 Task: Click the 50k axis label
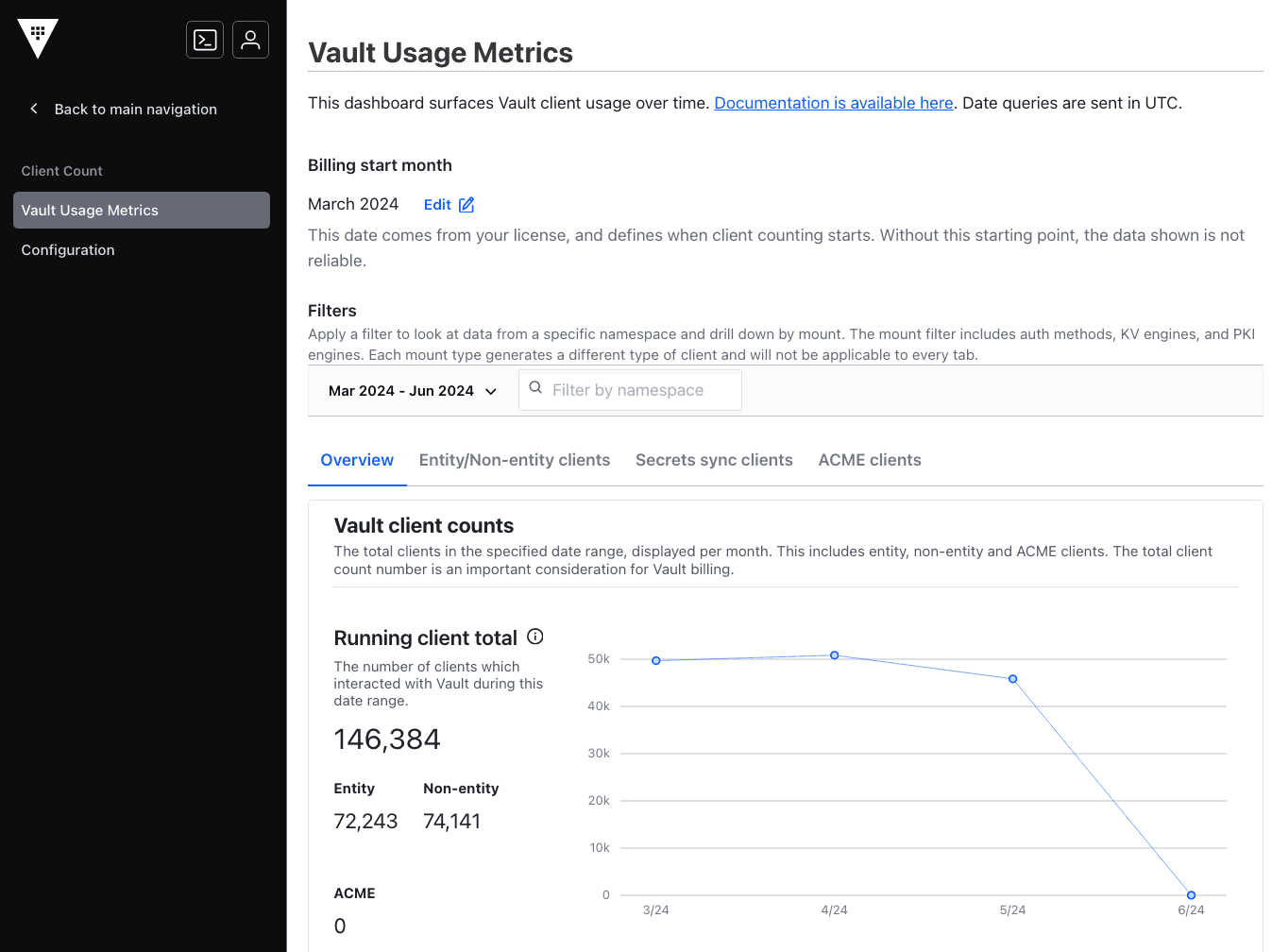tap(599, 659)
